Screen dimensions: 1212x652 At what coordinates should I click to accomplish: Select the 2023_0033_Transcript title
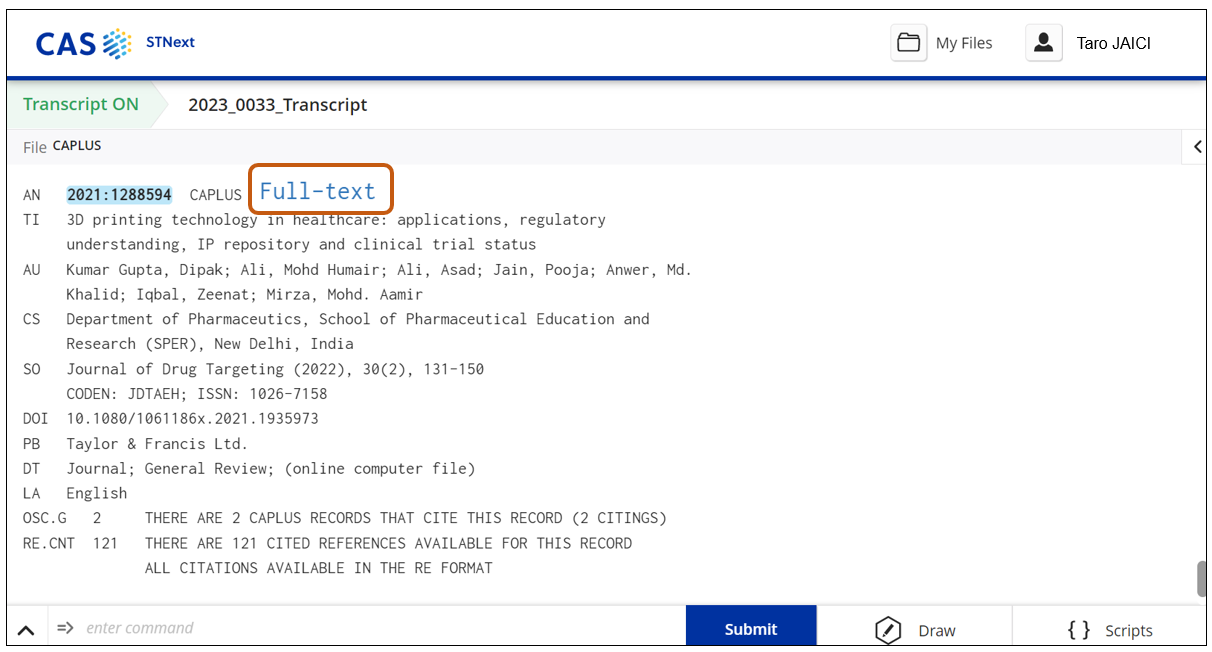[278, 105]
